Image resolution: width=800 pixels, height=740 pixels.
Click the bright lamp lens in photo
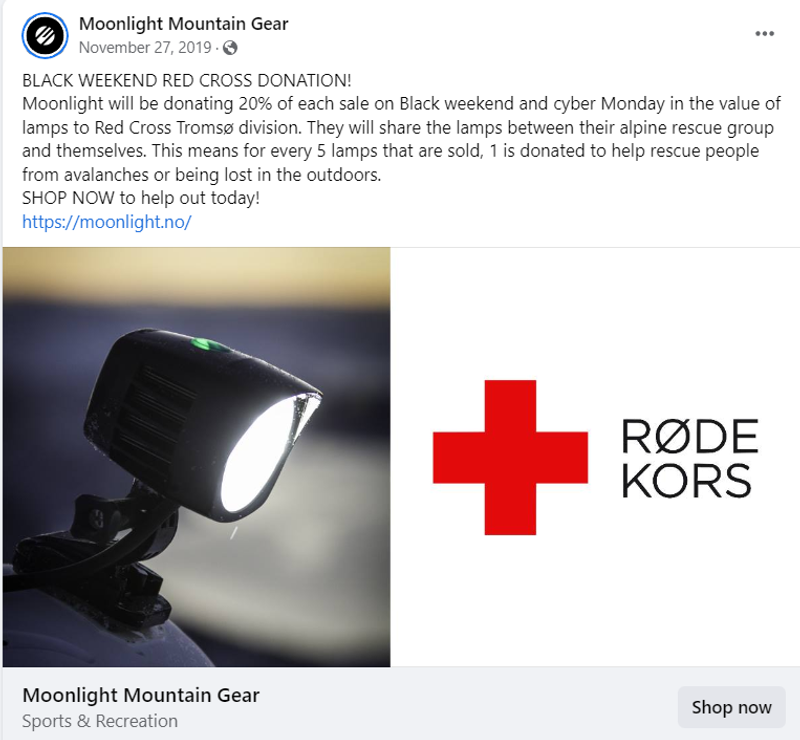(x=265, y=453)
